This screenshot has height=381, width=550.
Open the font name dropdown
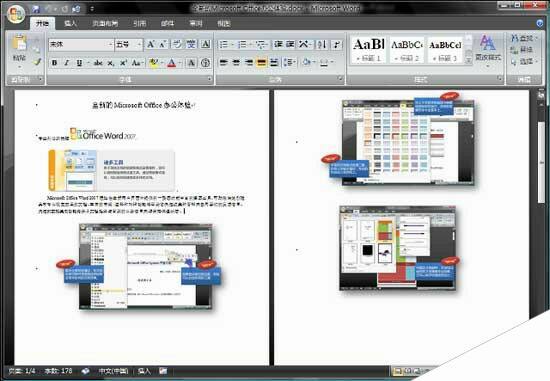pyautogui.click(x=110, y=45)
